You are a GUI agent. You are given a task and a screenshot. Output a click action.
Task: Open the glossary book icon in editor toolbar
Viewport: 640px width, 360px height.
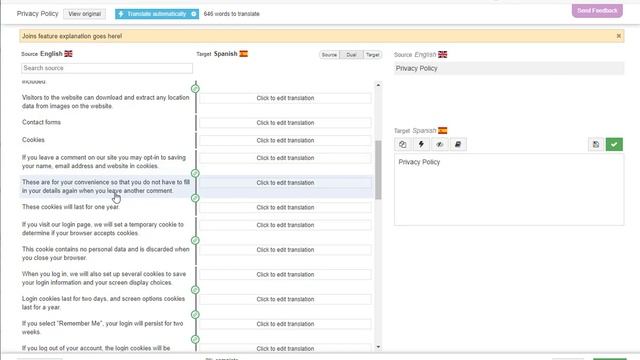click(x=458, y=144)
